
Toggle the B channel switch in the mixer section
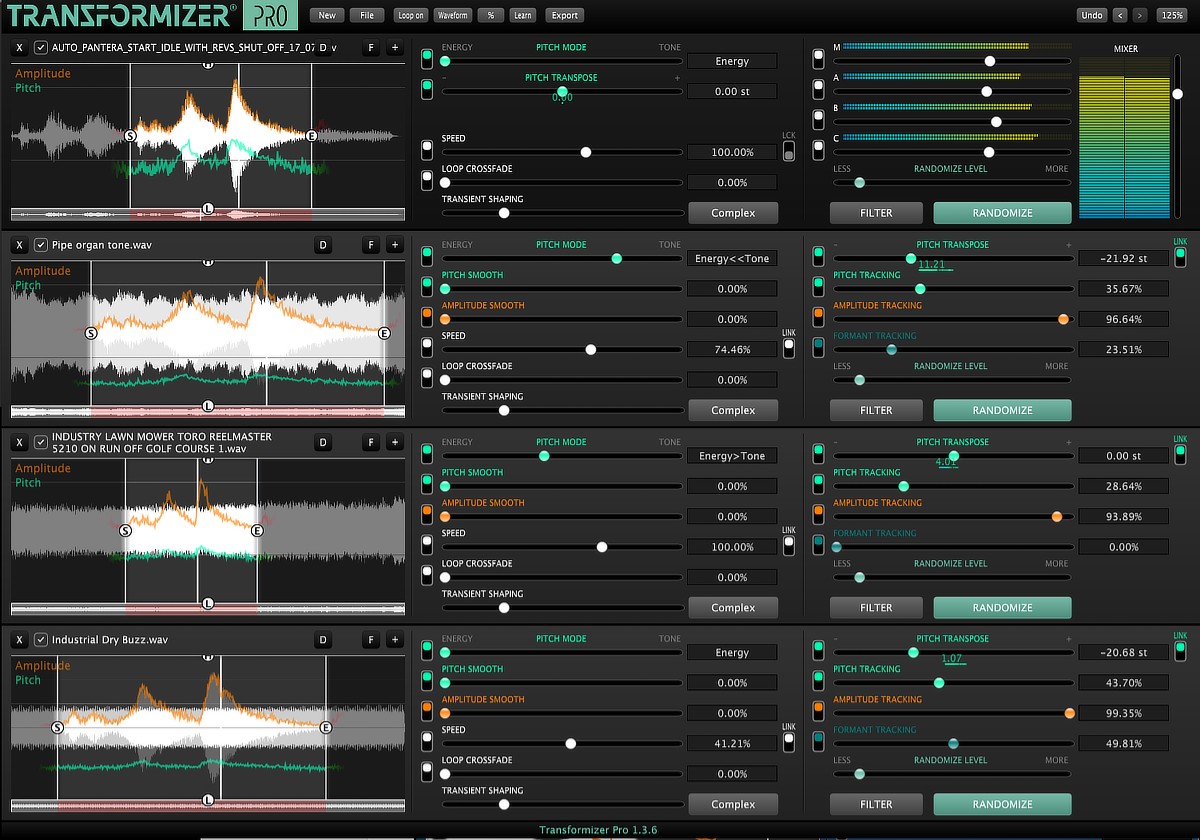point(820,121)
